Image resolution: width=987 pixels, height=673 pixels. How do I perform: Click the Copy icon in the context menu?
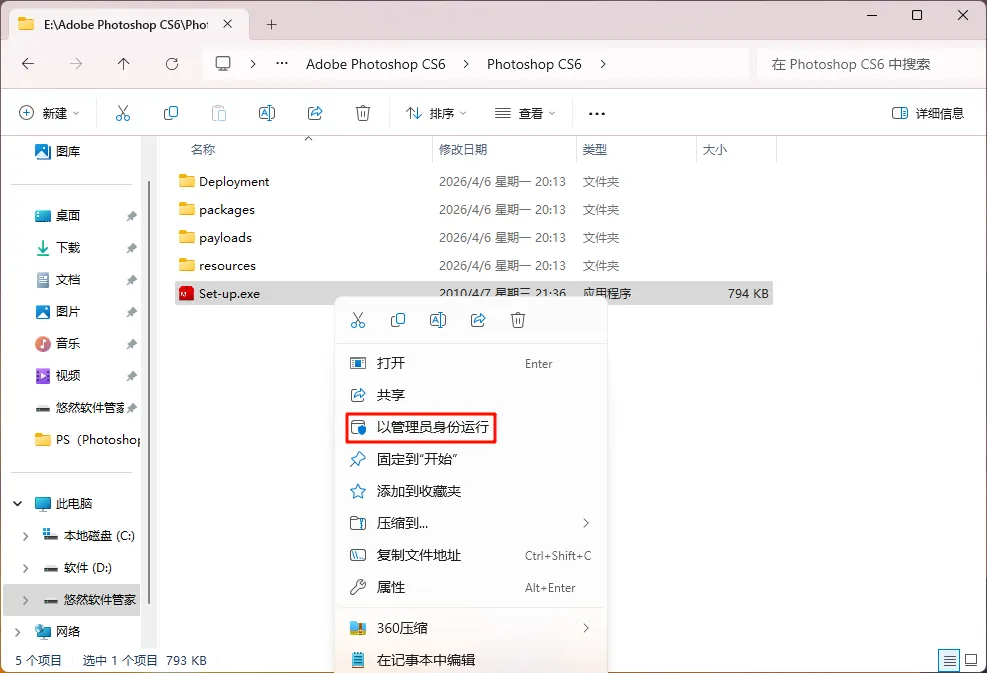click(x=398, y=320)
